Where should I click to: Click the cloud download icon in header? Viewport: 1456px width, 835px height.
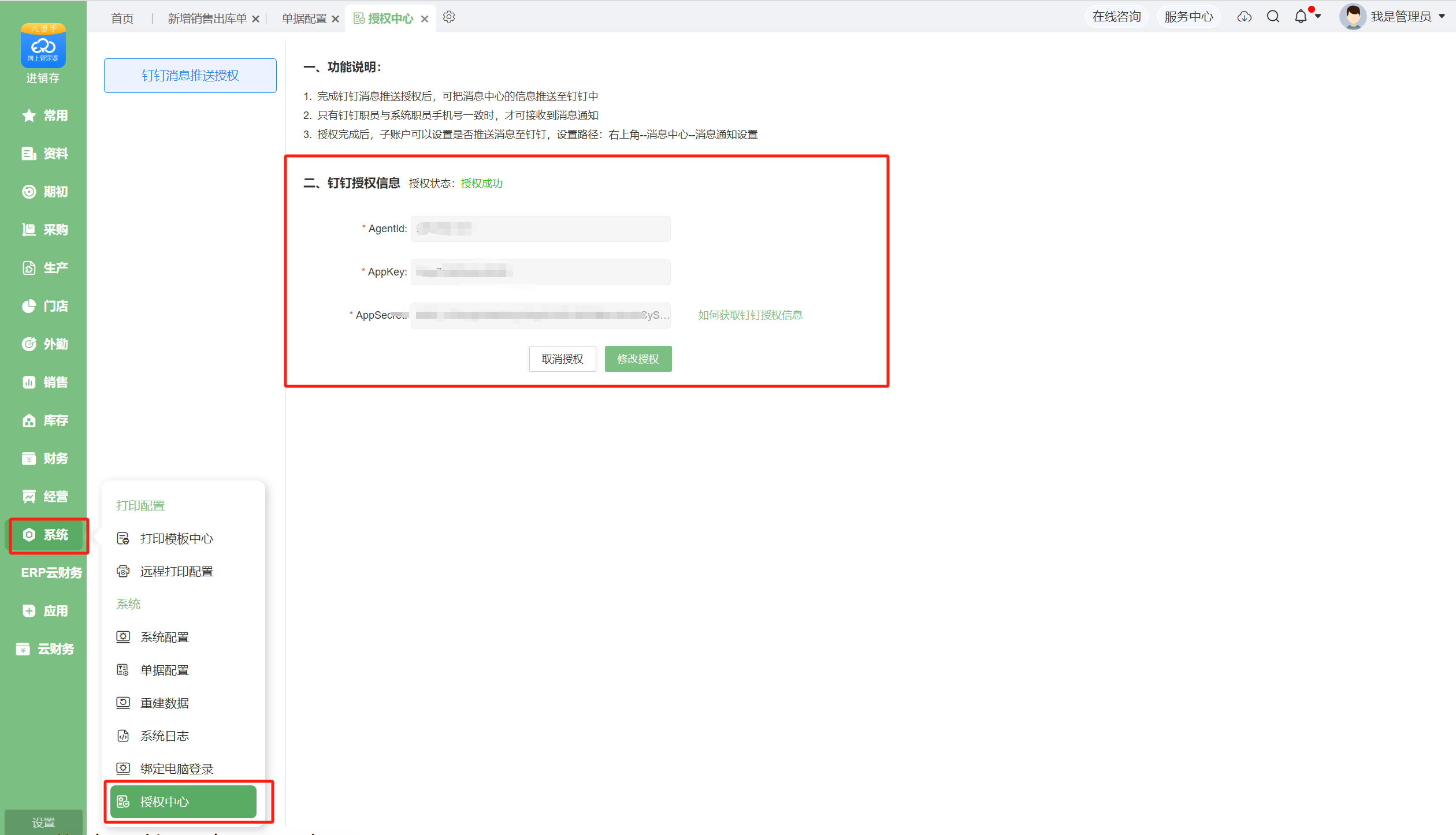click(1244, 17)
